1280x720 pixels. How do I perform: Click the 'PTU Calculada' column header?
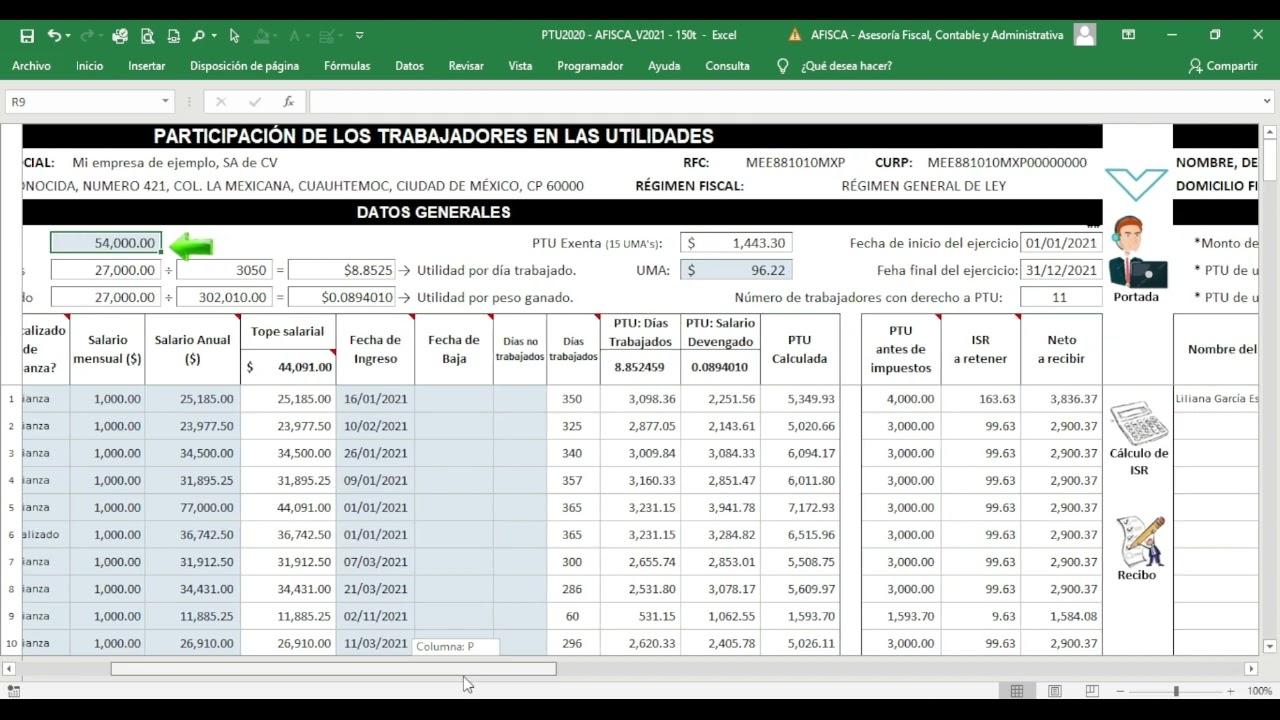click(x=799, y=349)
